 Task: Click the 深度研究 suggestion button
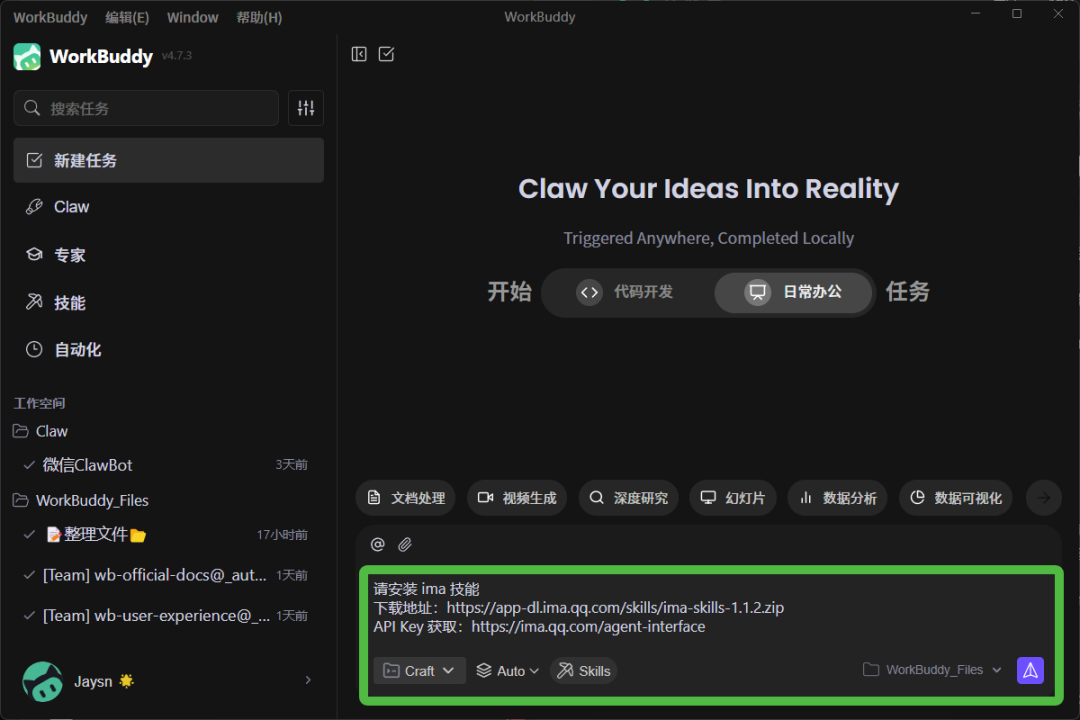pos(628,498)
